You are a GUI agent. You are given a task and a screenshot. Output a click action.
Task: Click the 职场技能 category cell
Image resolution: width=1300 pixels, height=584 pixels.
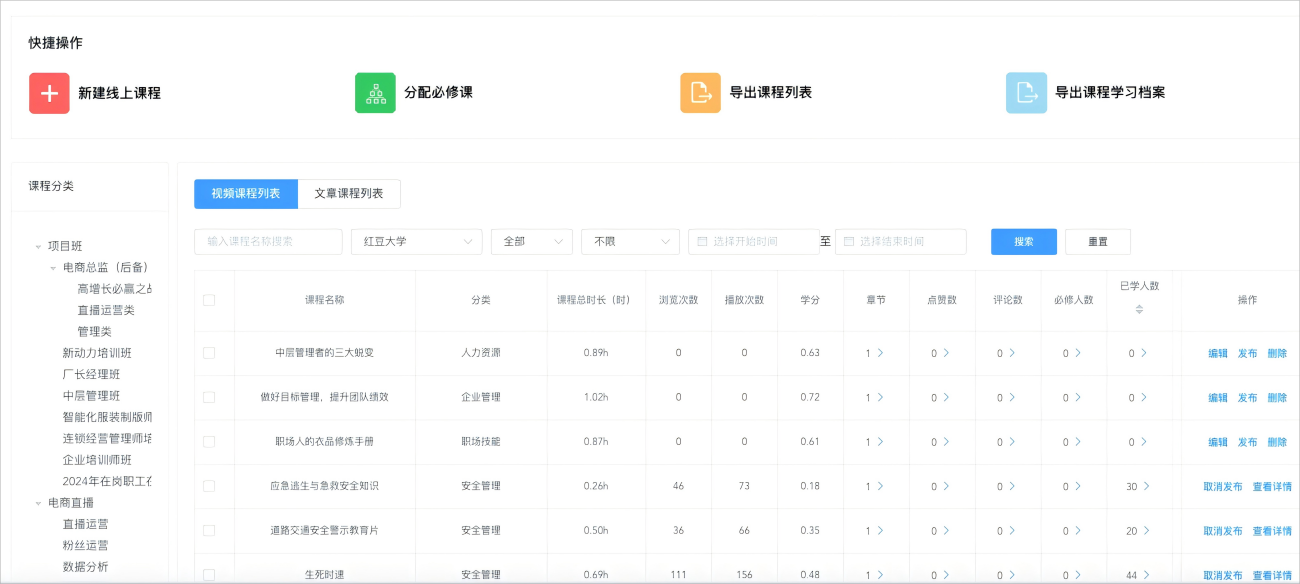tap(481, 441)
